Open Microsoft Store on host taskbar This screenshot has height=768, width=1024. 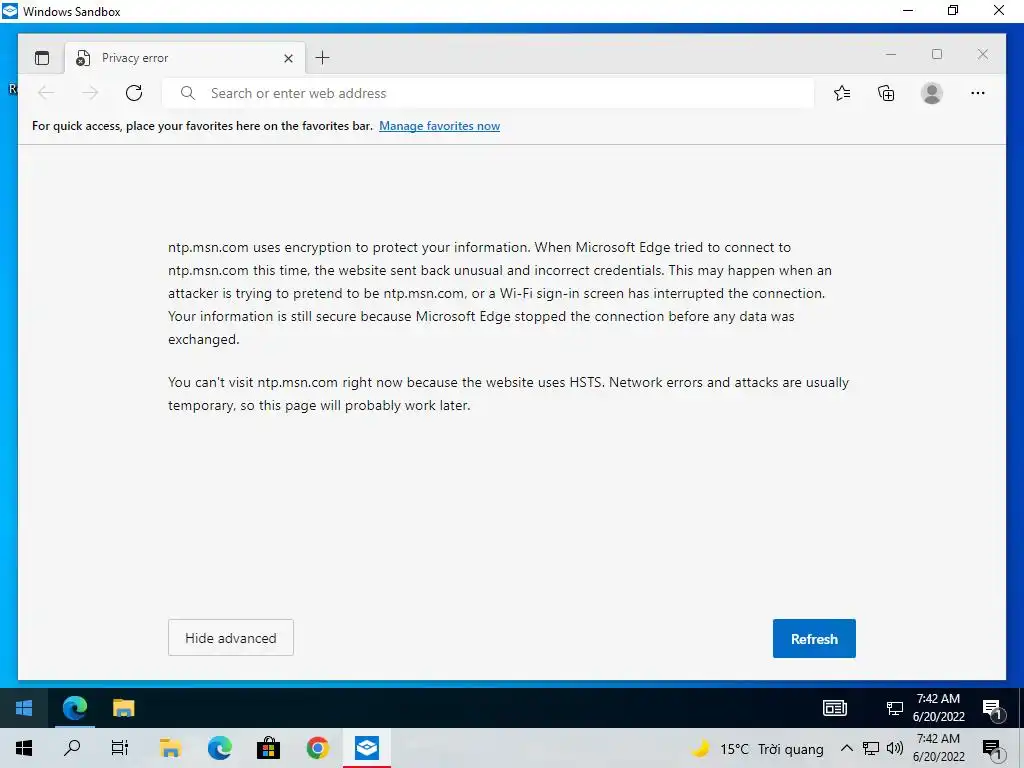click(268, 748)
